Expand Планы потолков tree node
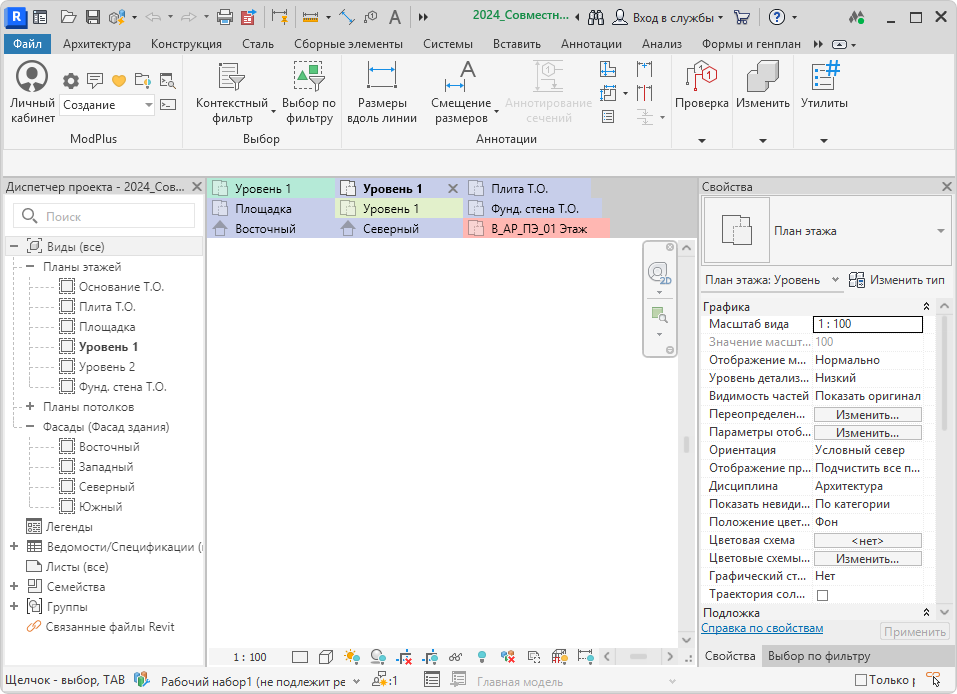Image resolution: width=957 pixels, height=694 pixels. pyautogui.click(x=29, y=407)
